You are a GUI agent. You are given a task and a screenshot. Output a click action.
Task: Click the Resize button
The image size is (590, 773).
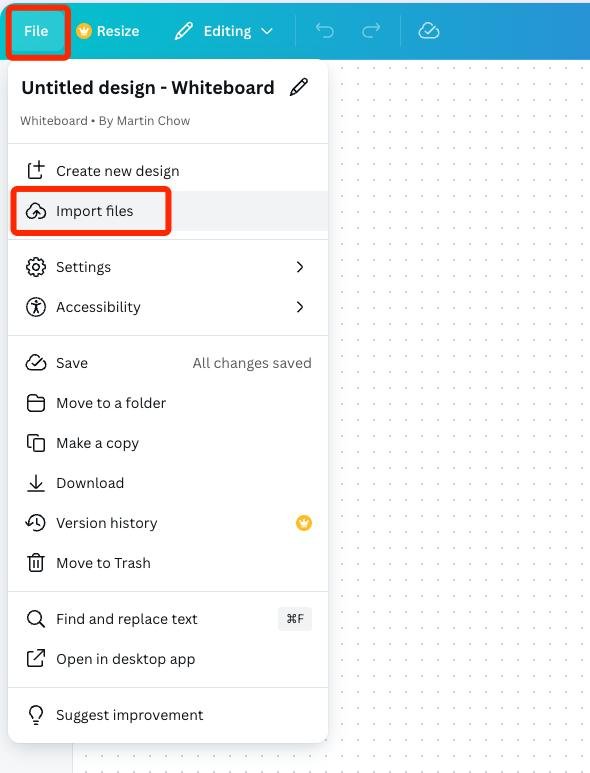coord(108,31)
